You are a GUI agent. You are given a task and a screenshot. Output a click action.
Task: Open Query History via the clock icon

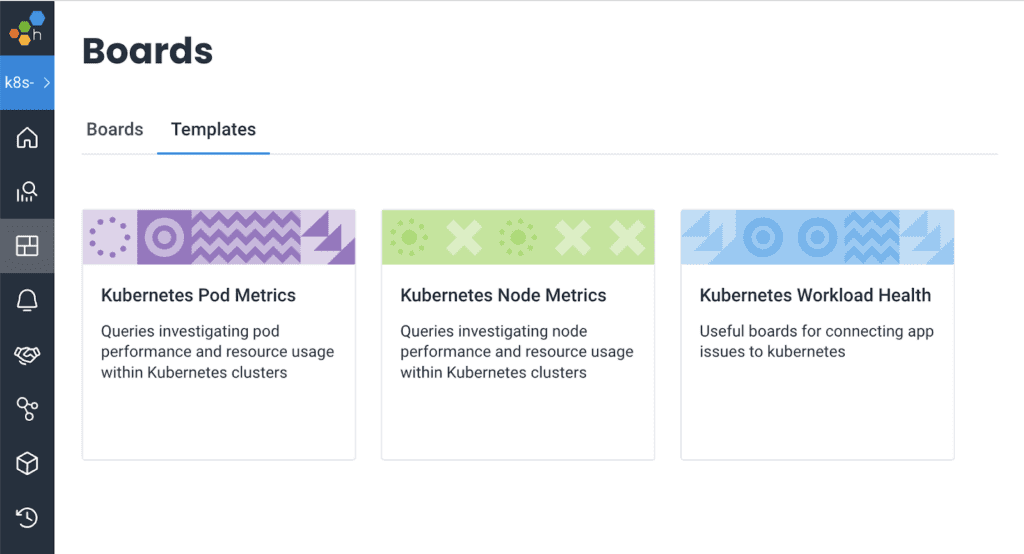pos(27,517)
